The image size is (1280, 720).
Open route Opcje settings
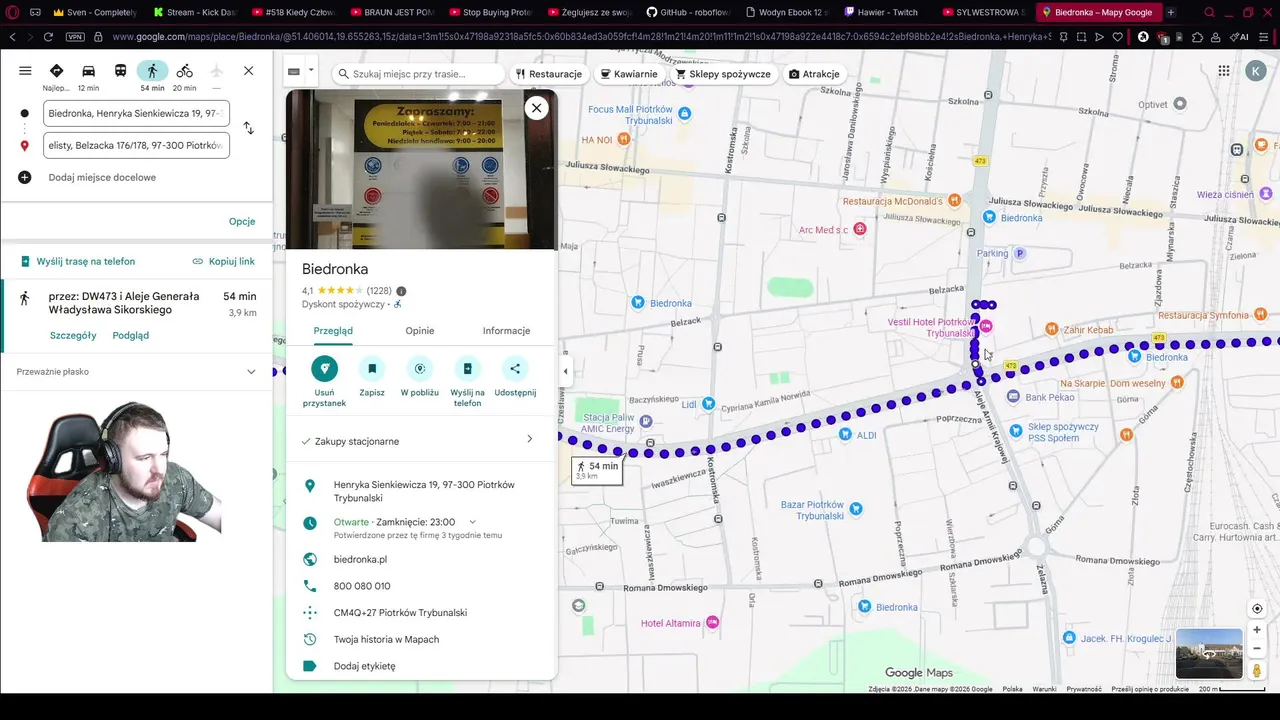[x=242, y=221]
